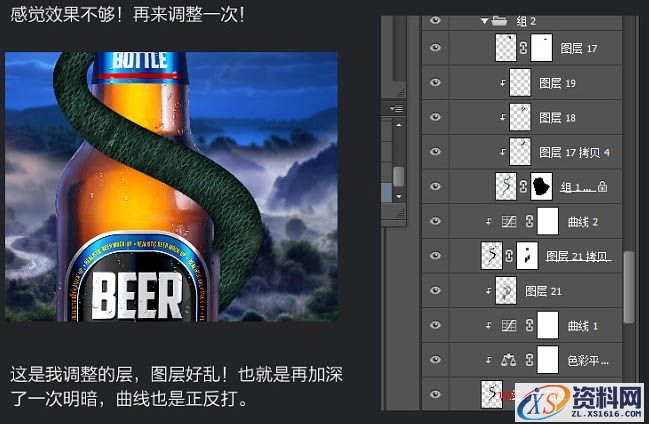Select layer name 图层 19
649x424 pixels.
pos(557,83)
